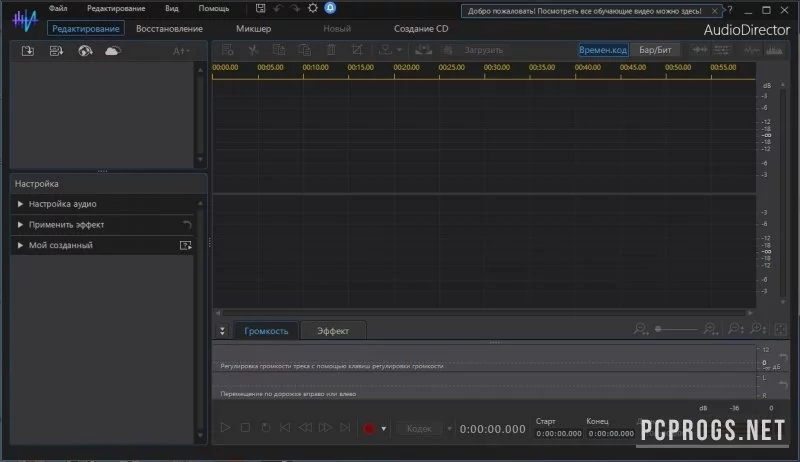Click vertical zoom out magnifier icon
800x462 pixels.
735,329
